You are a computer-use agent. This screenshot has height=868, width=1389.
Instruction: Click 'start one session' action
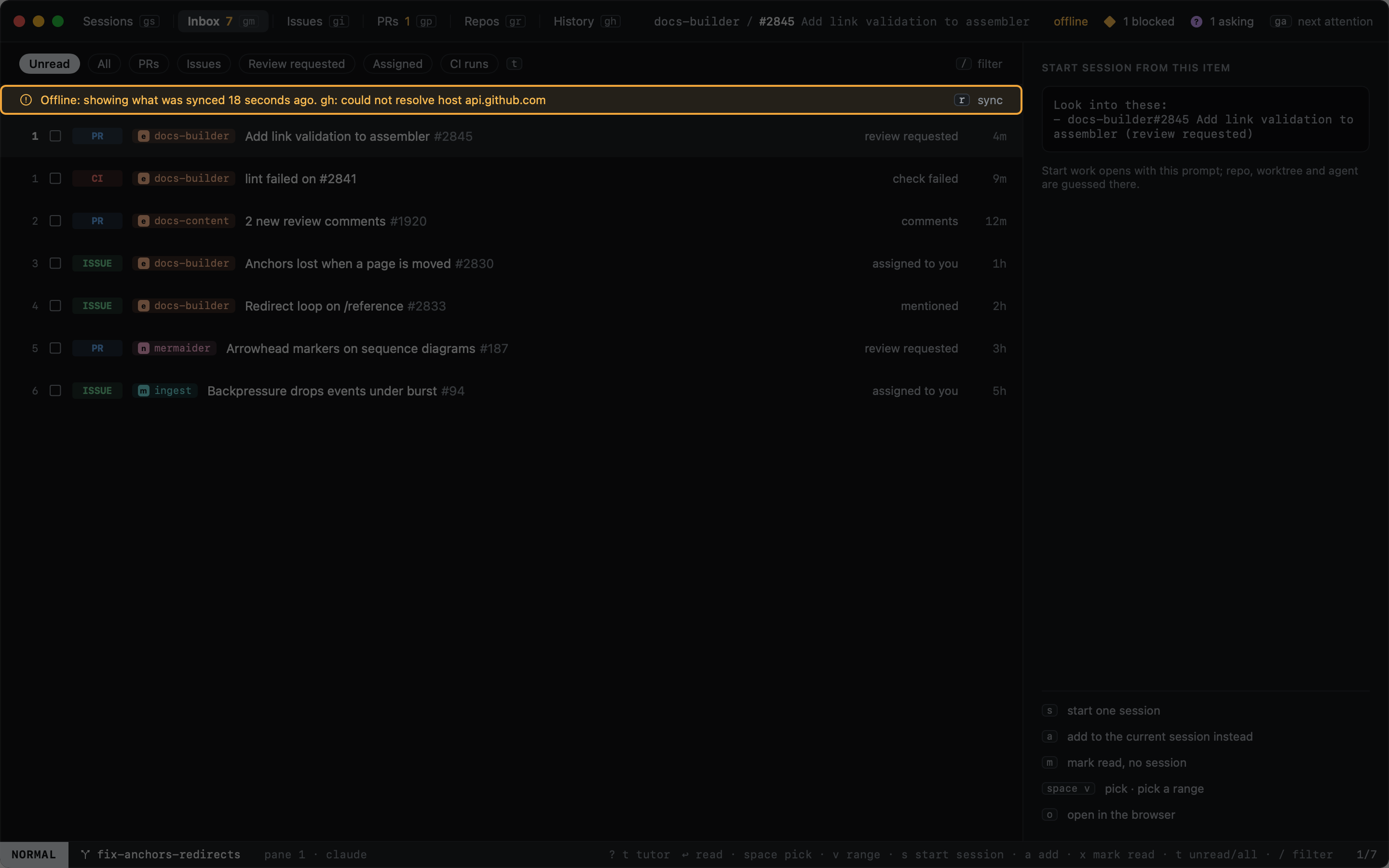click(x=1114, y=711)
